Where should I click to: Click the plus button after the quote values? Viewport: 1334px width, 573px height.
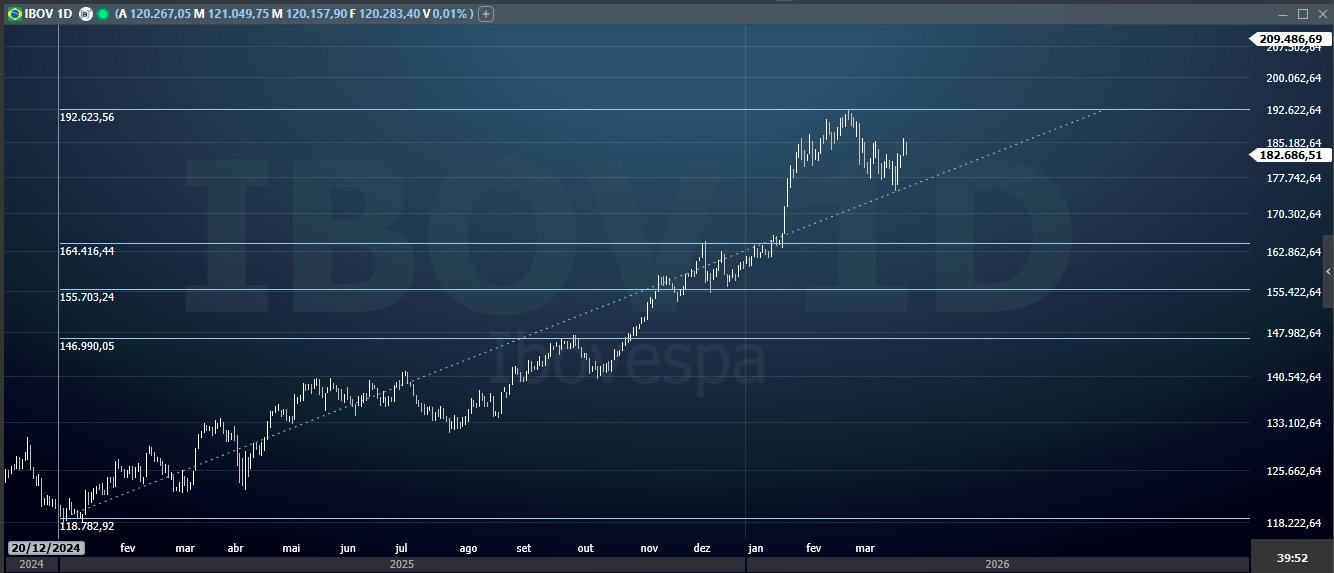pos(486,14)
